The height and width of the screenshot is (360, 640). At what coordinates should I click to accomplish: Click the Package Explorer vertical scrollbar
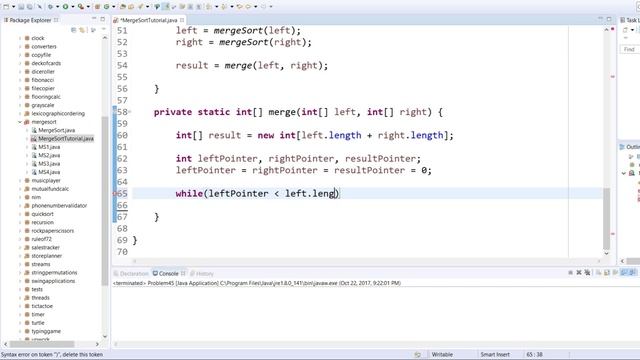pos(105,200)
